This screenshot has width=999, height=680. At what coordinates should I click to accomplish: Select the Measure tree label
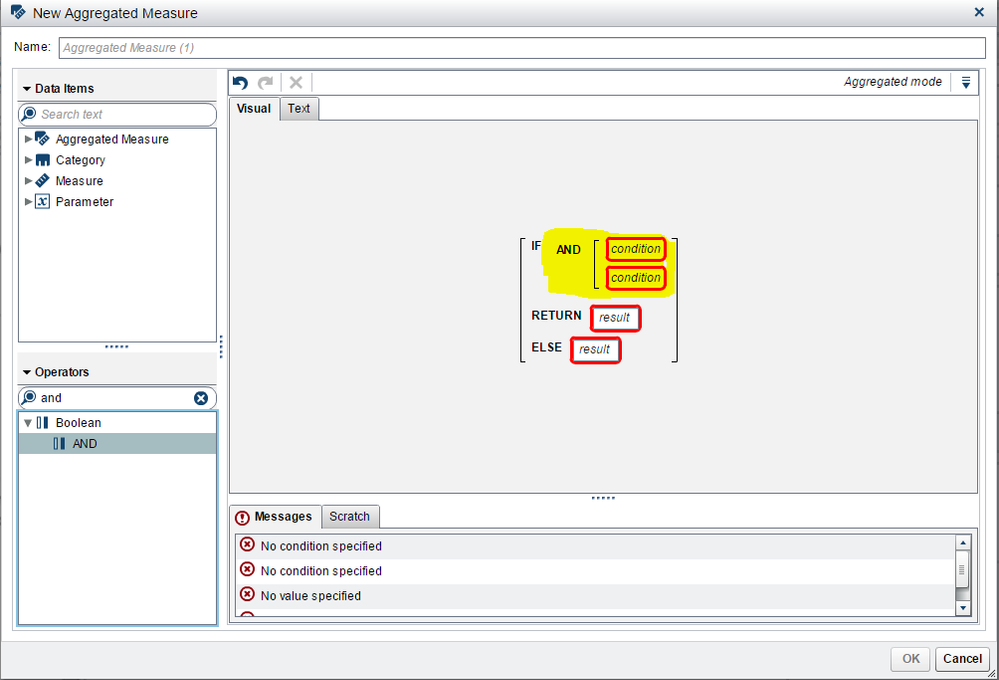pos(79,181)
